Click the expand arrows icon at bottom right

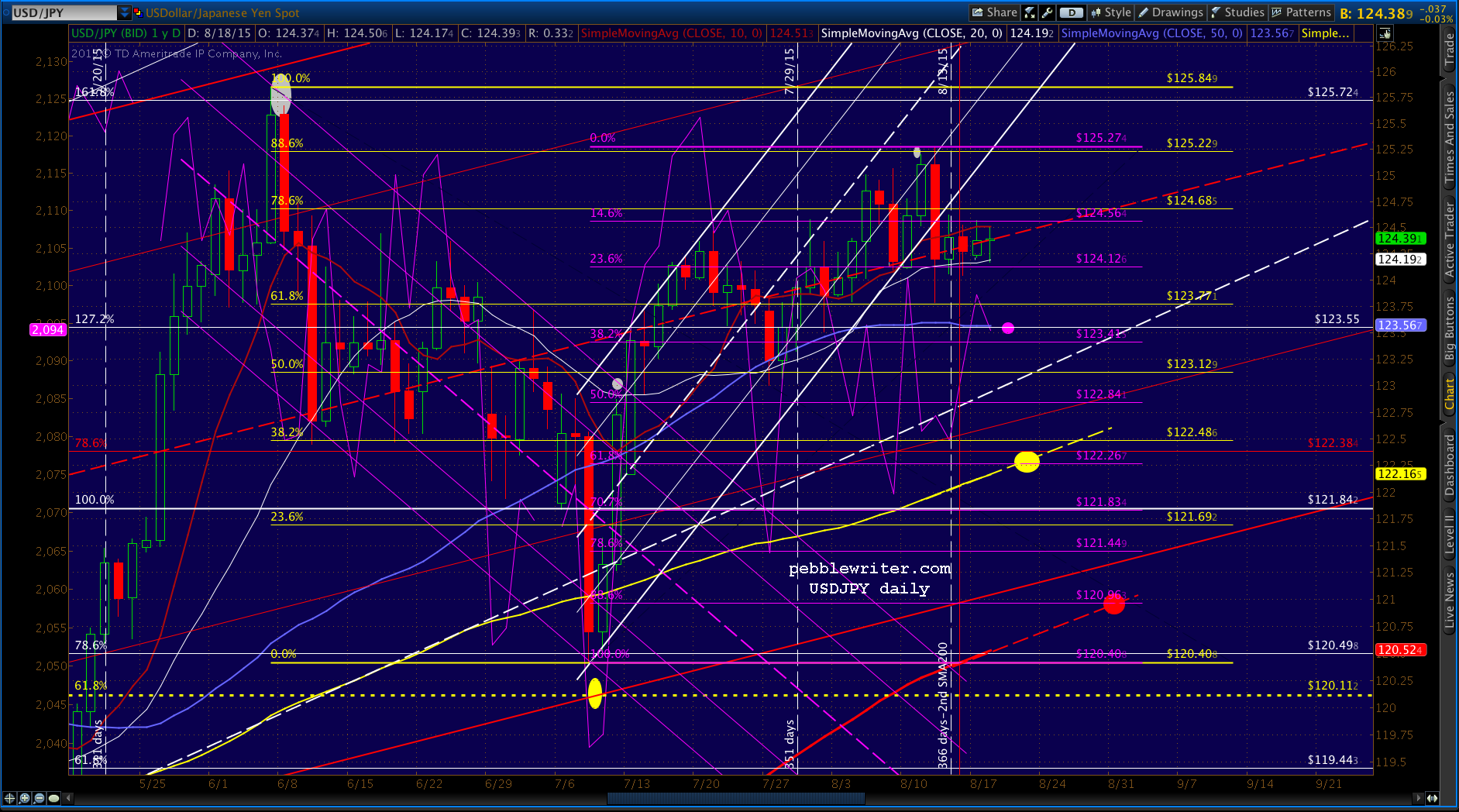[1433, 798]
